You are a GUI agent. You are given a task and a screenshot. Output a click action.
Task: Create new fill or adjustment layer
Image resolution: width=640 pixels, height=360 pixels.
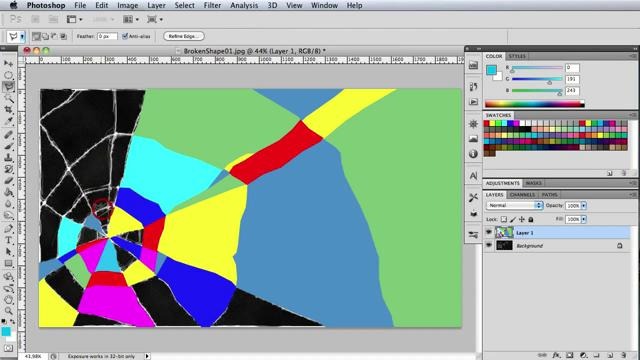click(x=583, y=356)
